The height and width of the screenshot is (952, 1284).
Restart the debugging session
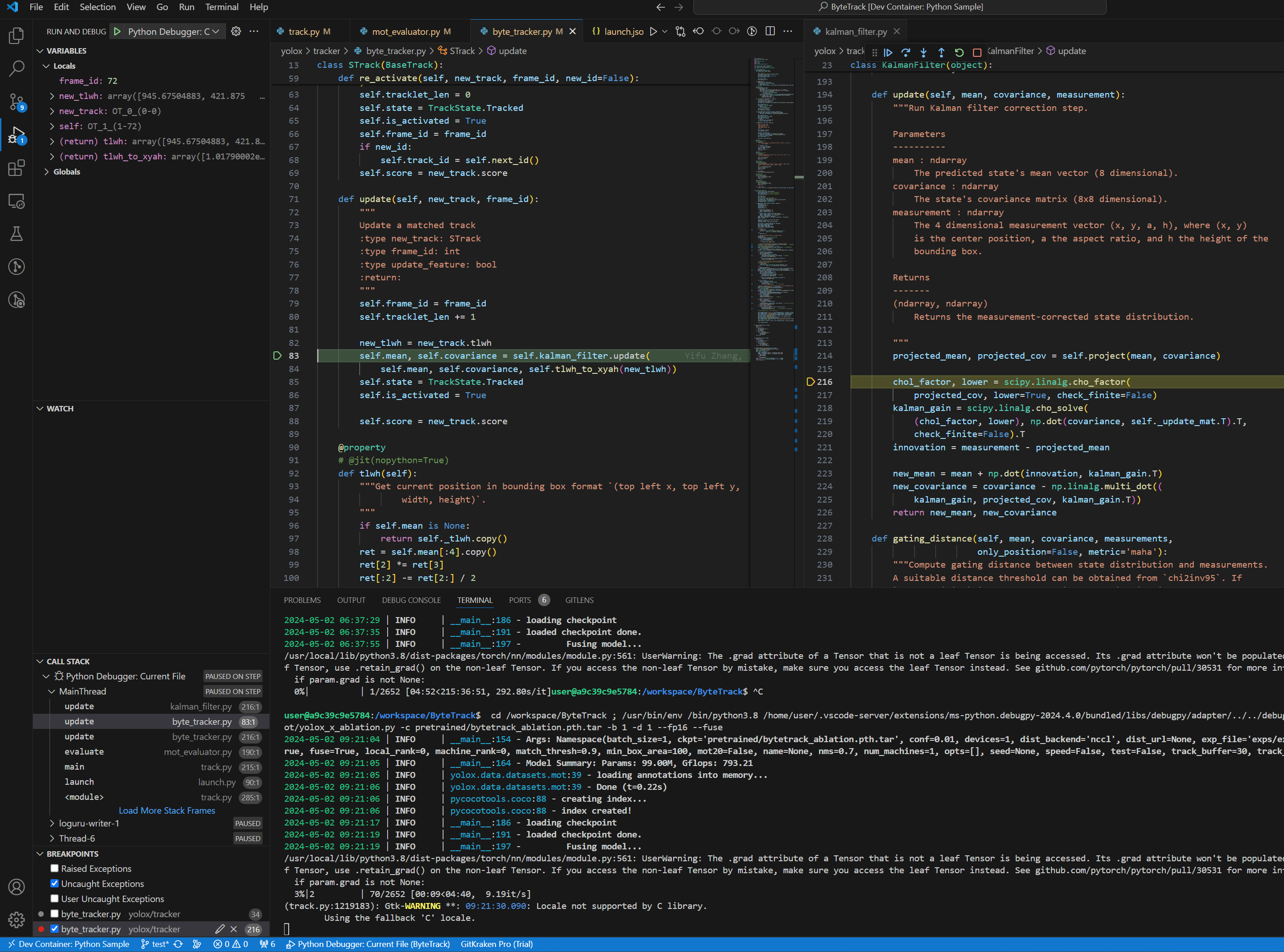tap(959, 52)
